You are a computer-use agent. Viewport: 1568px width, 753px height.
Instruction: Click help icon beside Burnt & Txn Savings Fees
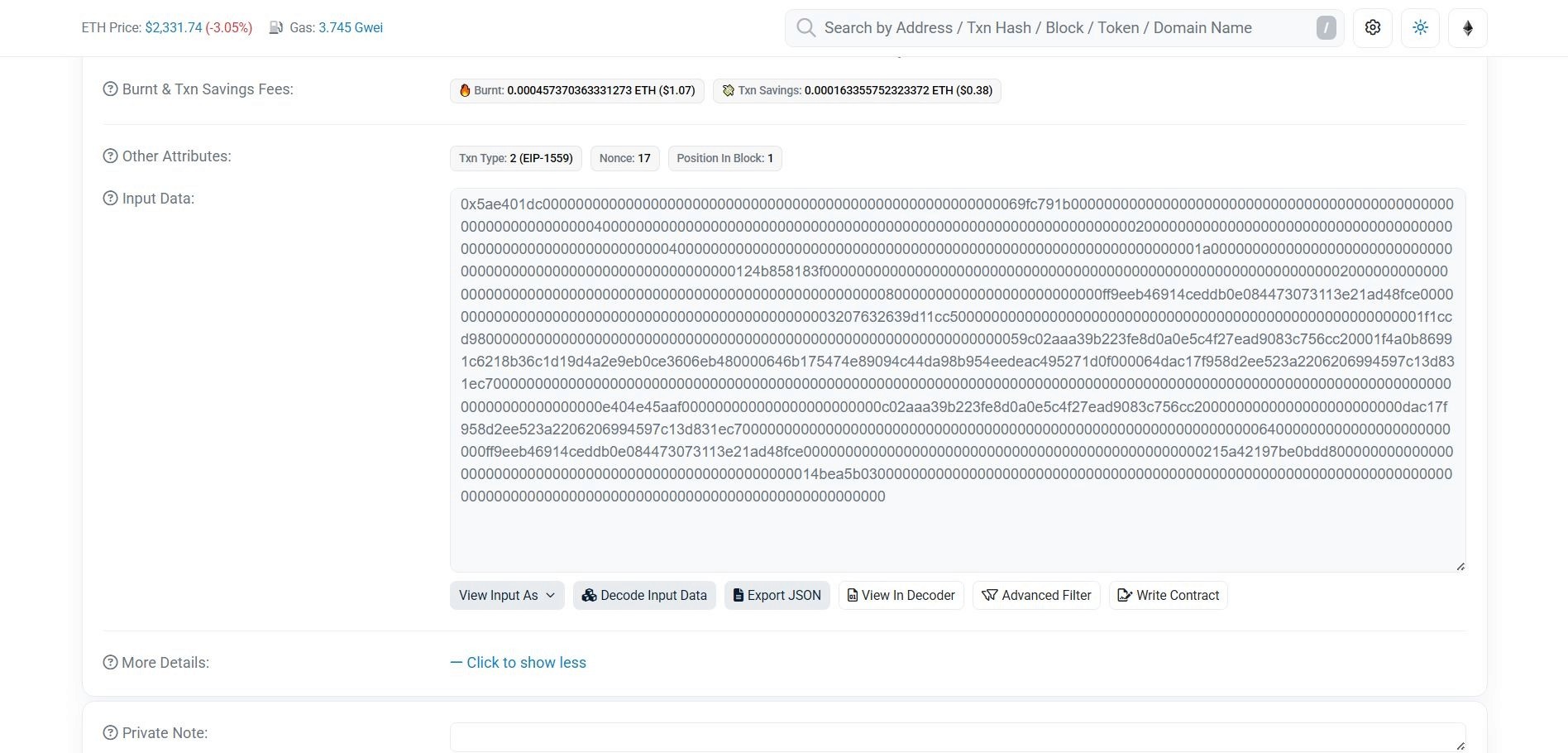(110, 89)
